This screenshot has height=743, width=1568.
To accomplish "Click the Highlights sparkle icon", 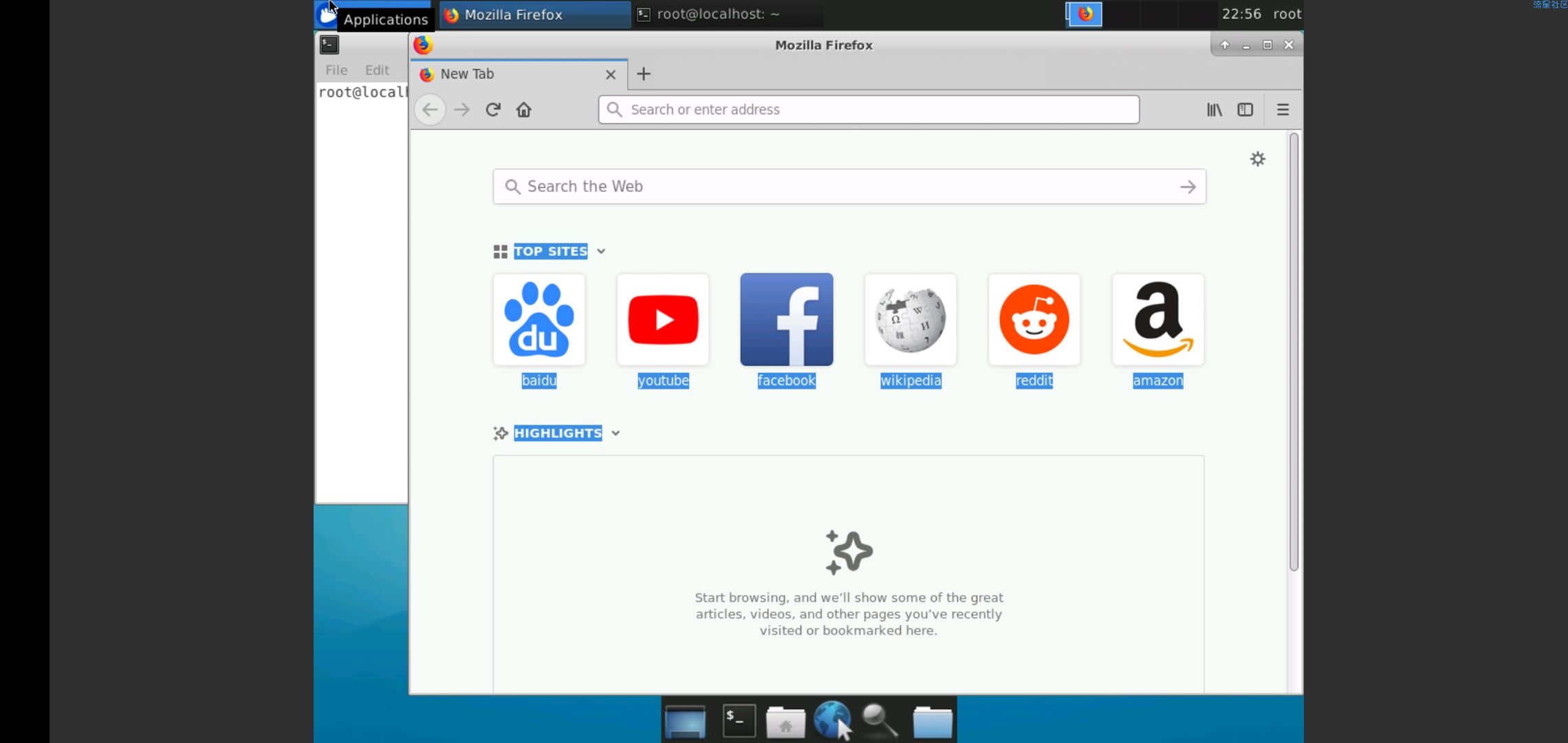I will coord(501,433).
